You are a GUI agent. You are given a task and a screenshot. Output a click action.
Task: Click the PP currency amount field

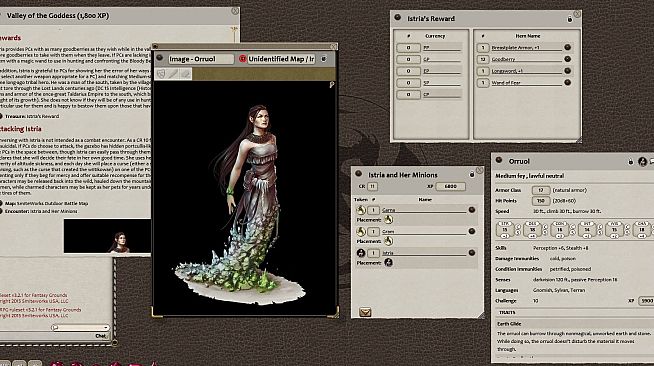click(x=408, y=48)
